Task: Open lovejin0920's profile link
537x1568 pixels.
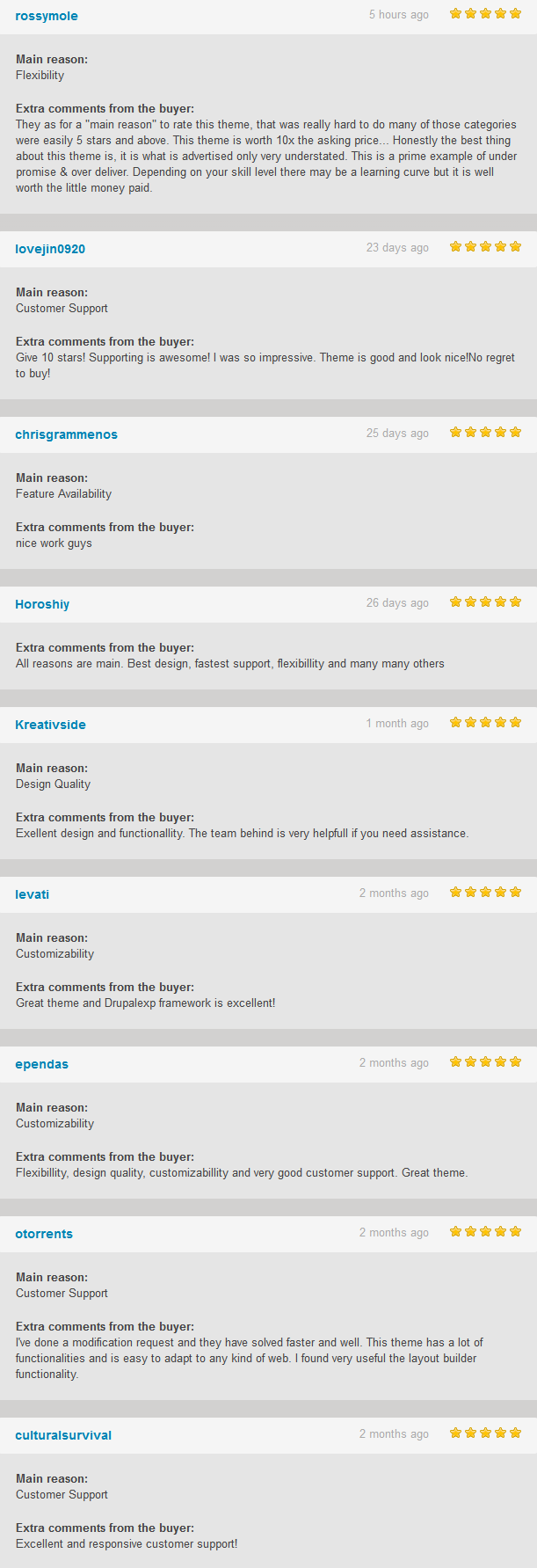Action: [x=50, y=249]
